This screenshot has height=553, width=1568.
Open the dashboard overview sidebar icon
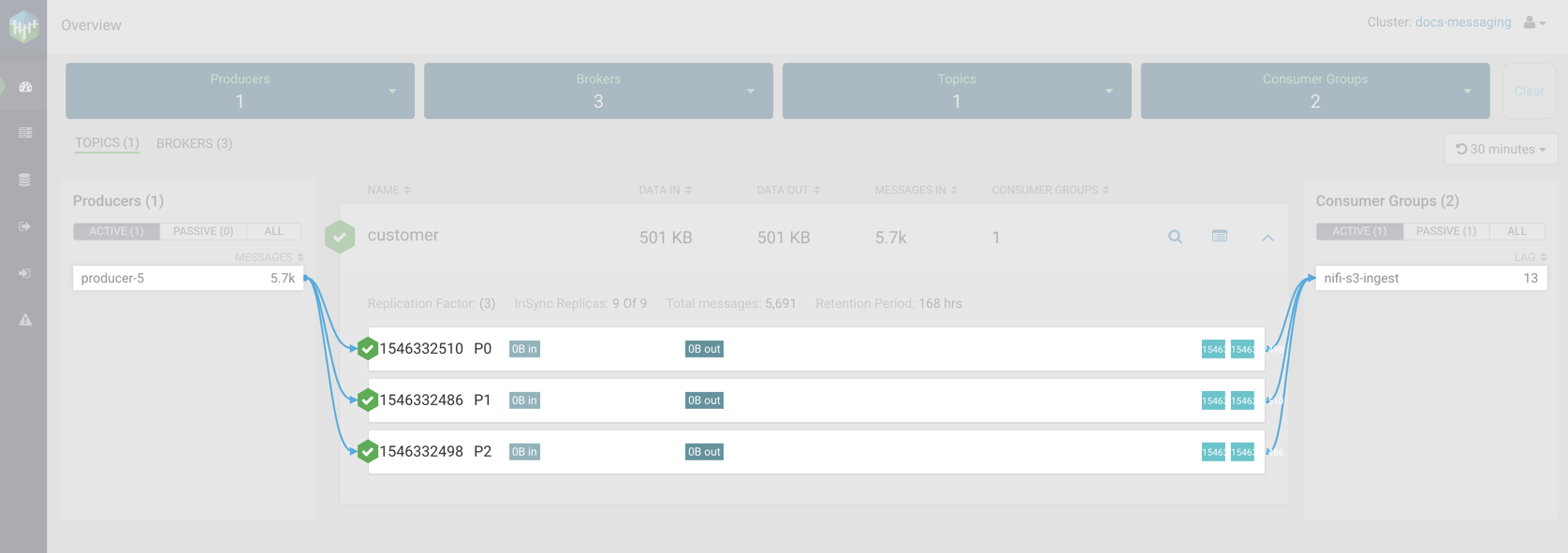(x=25, y=87)
